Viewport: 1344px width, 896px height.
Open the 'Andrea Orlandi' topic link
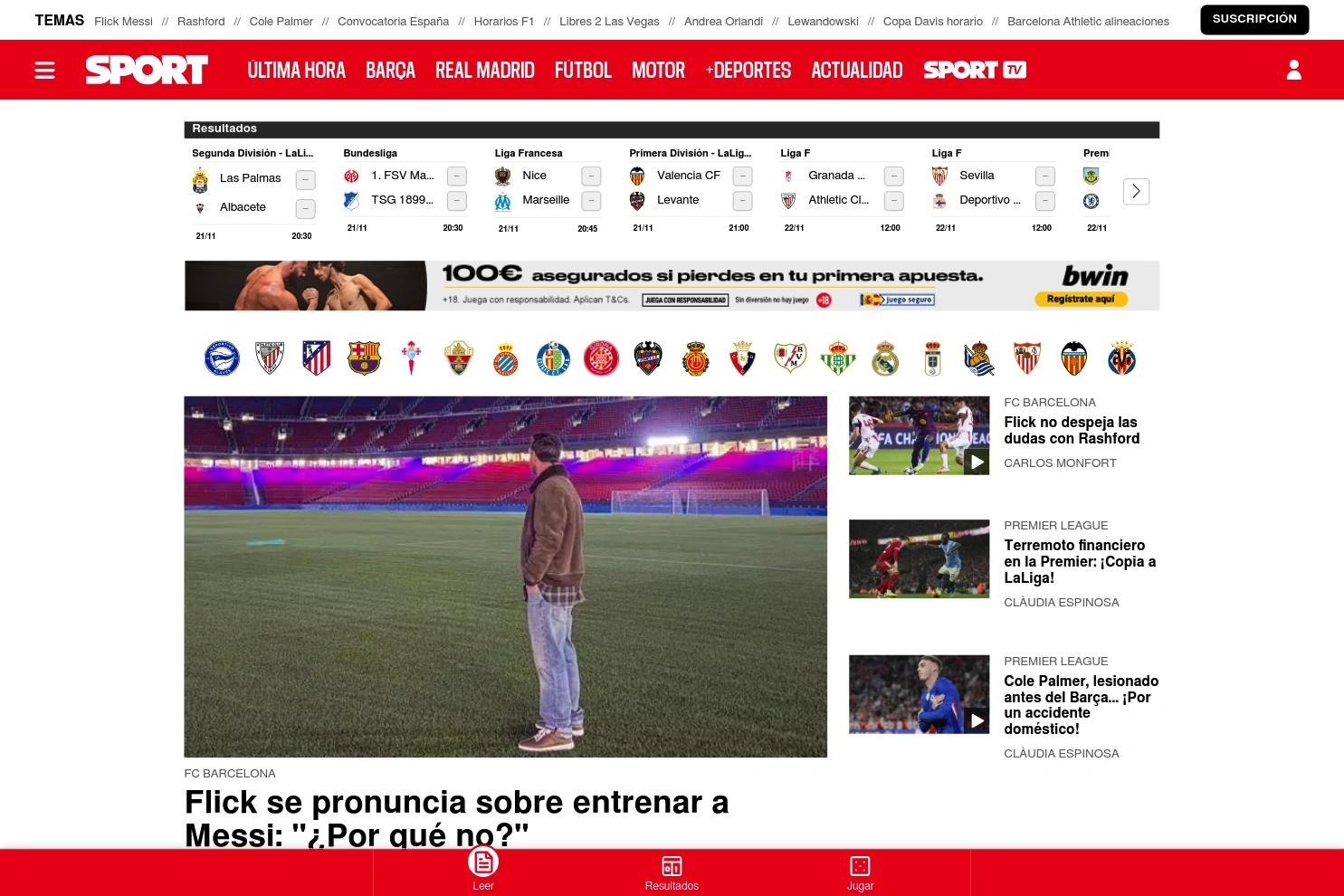pos(723,21)
